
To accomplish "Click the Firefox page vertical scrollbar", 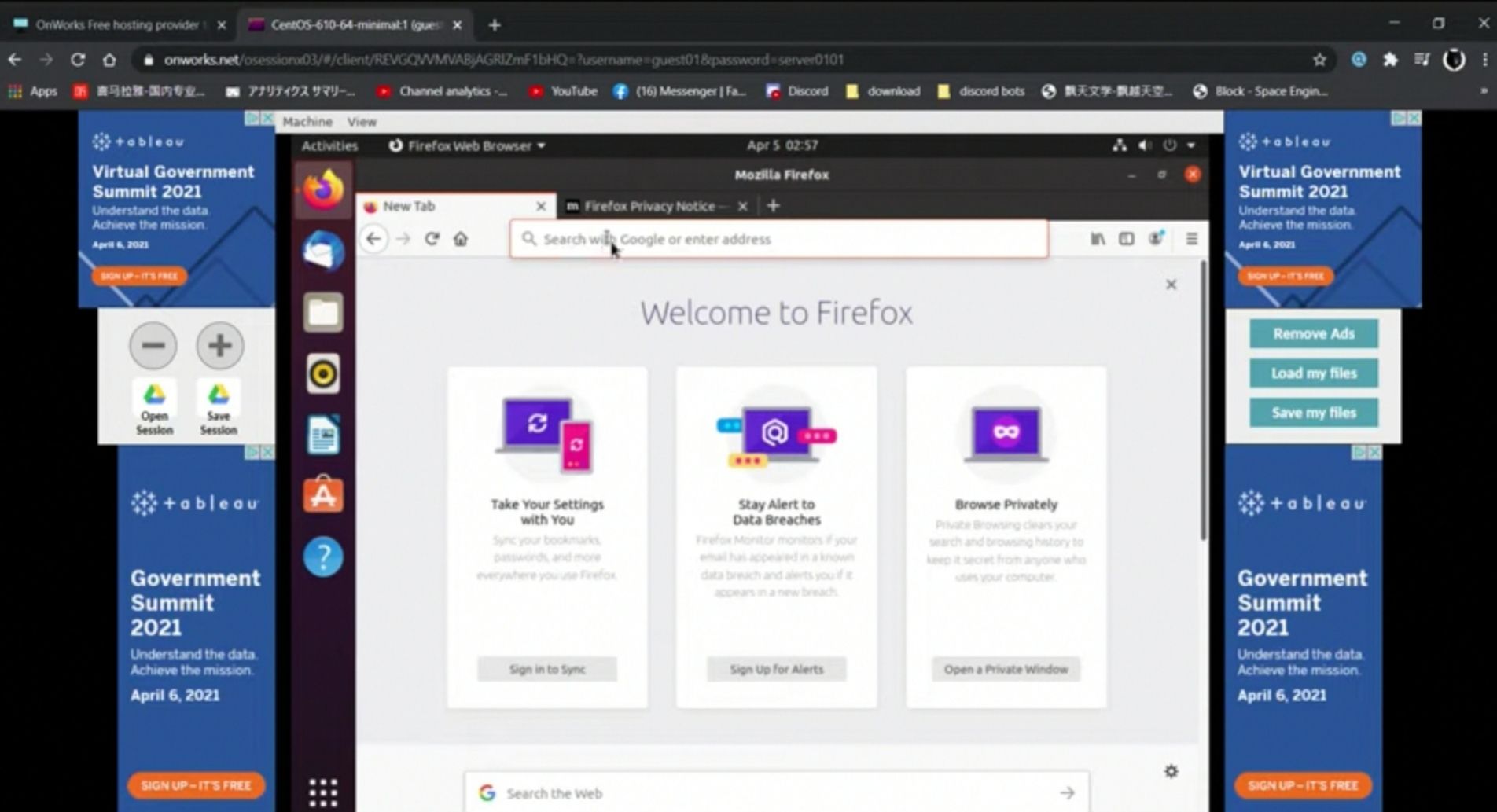I will (1203, 401).
